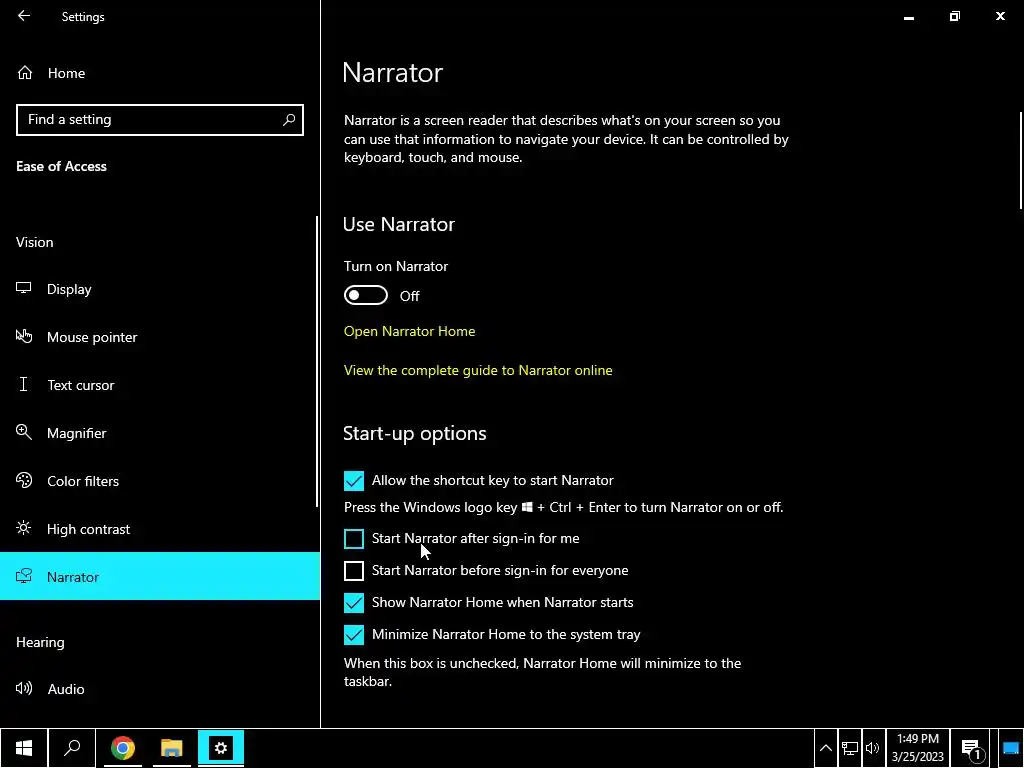Click the Narrator speech monitor icon

pos(24,576)
